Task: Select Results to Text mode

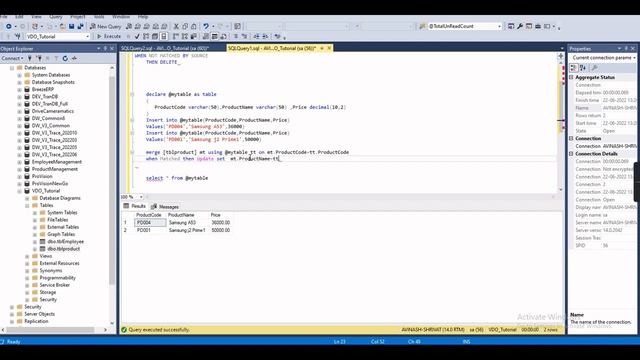Action: coord(206,36)
